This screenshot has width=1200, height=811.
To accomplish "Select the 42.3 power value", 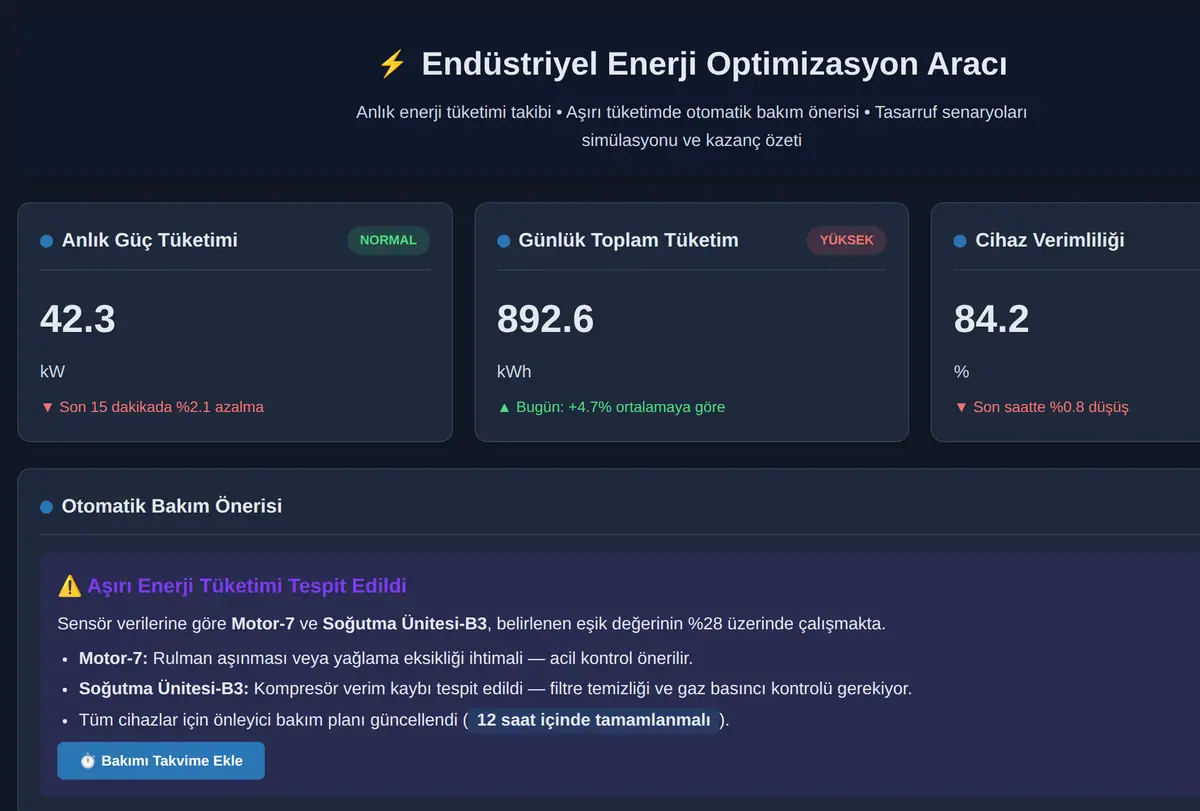I will click(78, 319).
